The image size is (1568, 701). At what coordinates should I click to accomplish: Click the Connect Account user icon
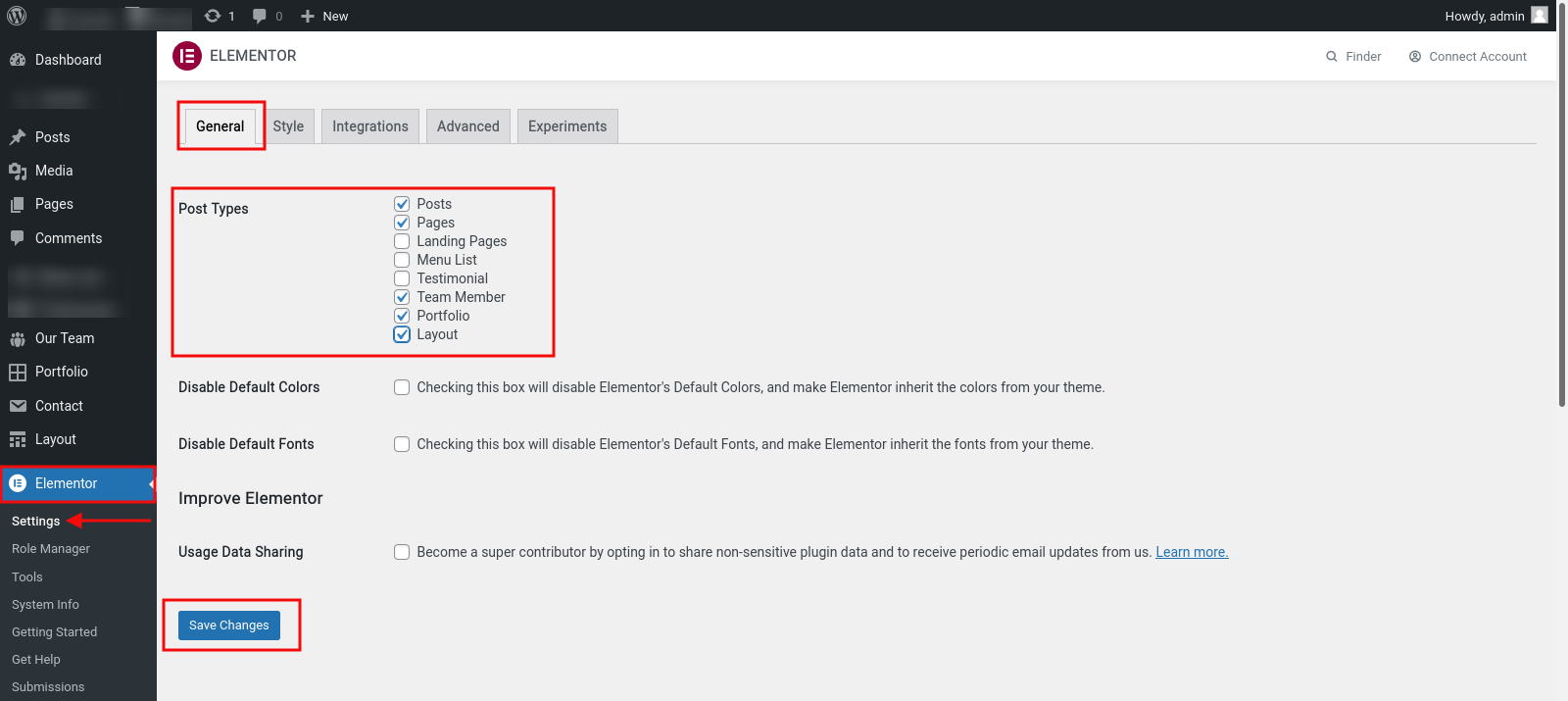(x=1415, y=57)
